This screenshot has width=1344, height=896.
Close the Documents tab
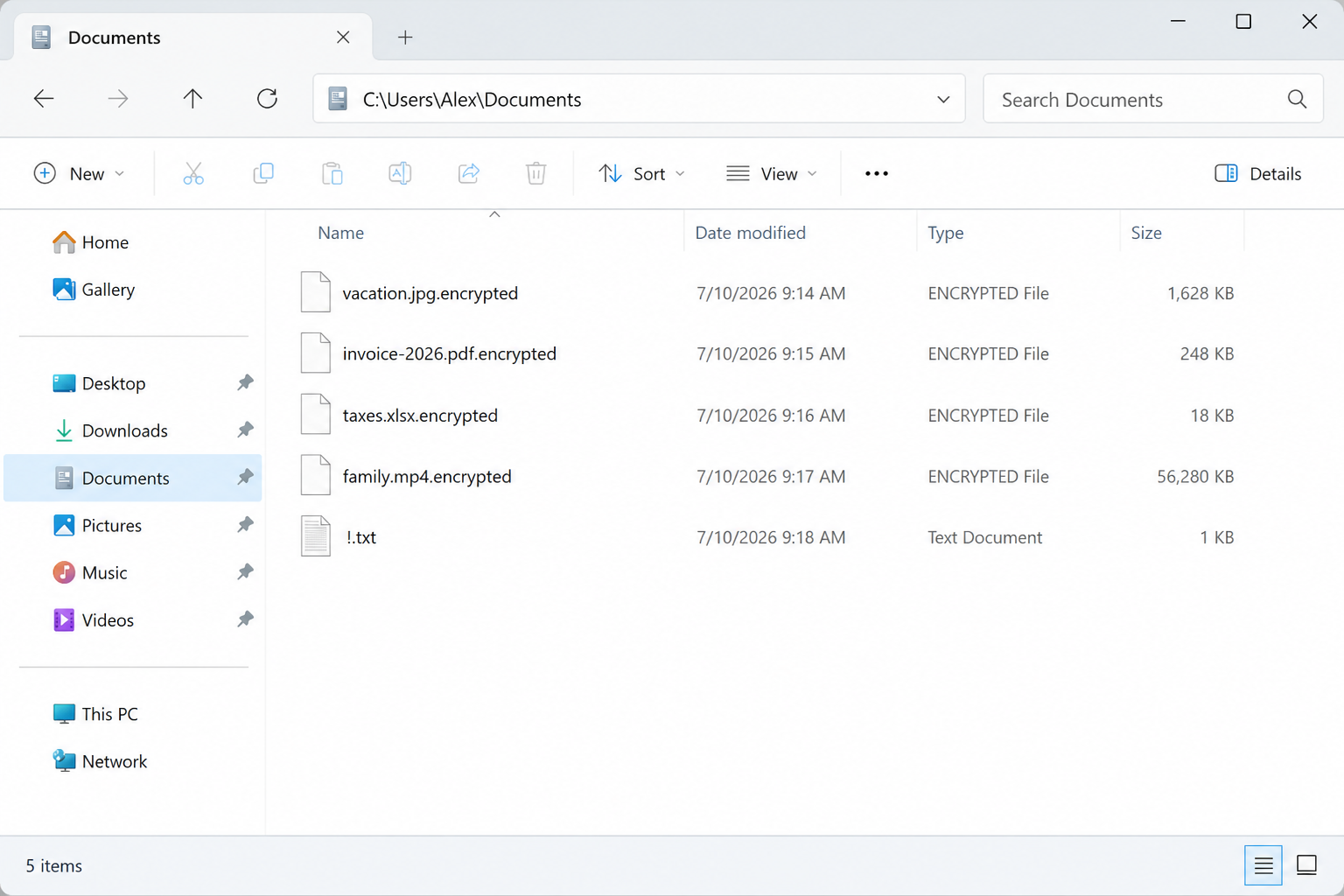click(343, 37)
